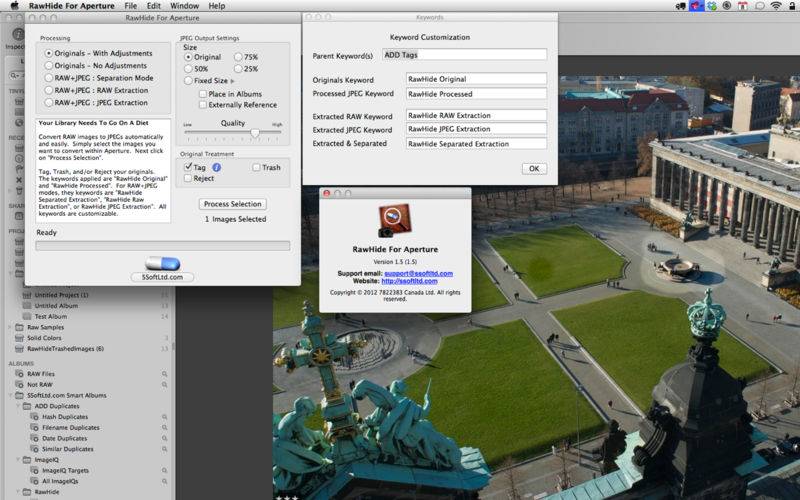The height and width of the screenshot is (500, 800).
Task: Choose the 25% JPEG size option
Action: [x=238, y=68]
